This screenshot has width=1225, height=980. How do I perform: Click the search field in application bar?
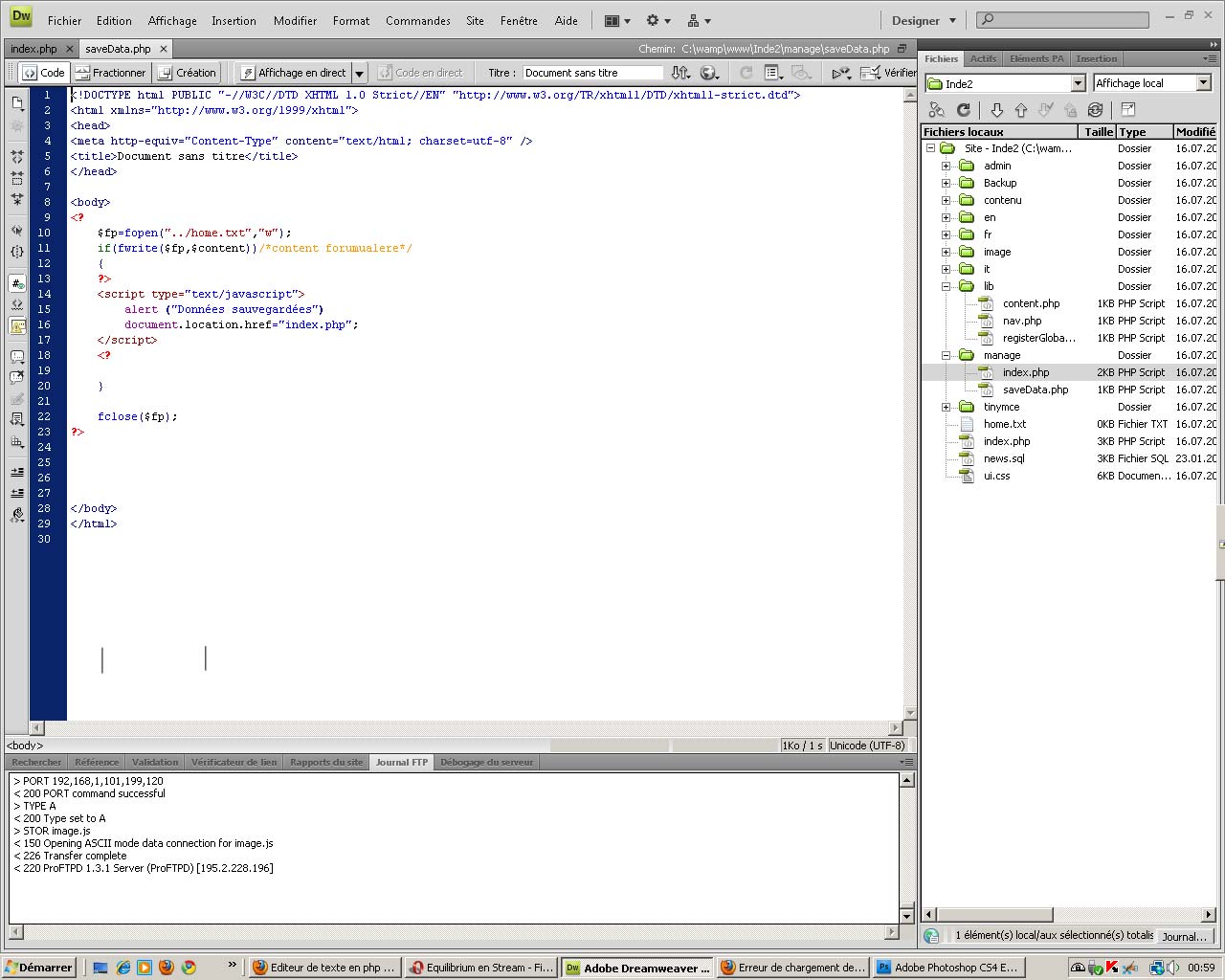pyautogui.click(x=1063, y=19)
